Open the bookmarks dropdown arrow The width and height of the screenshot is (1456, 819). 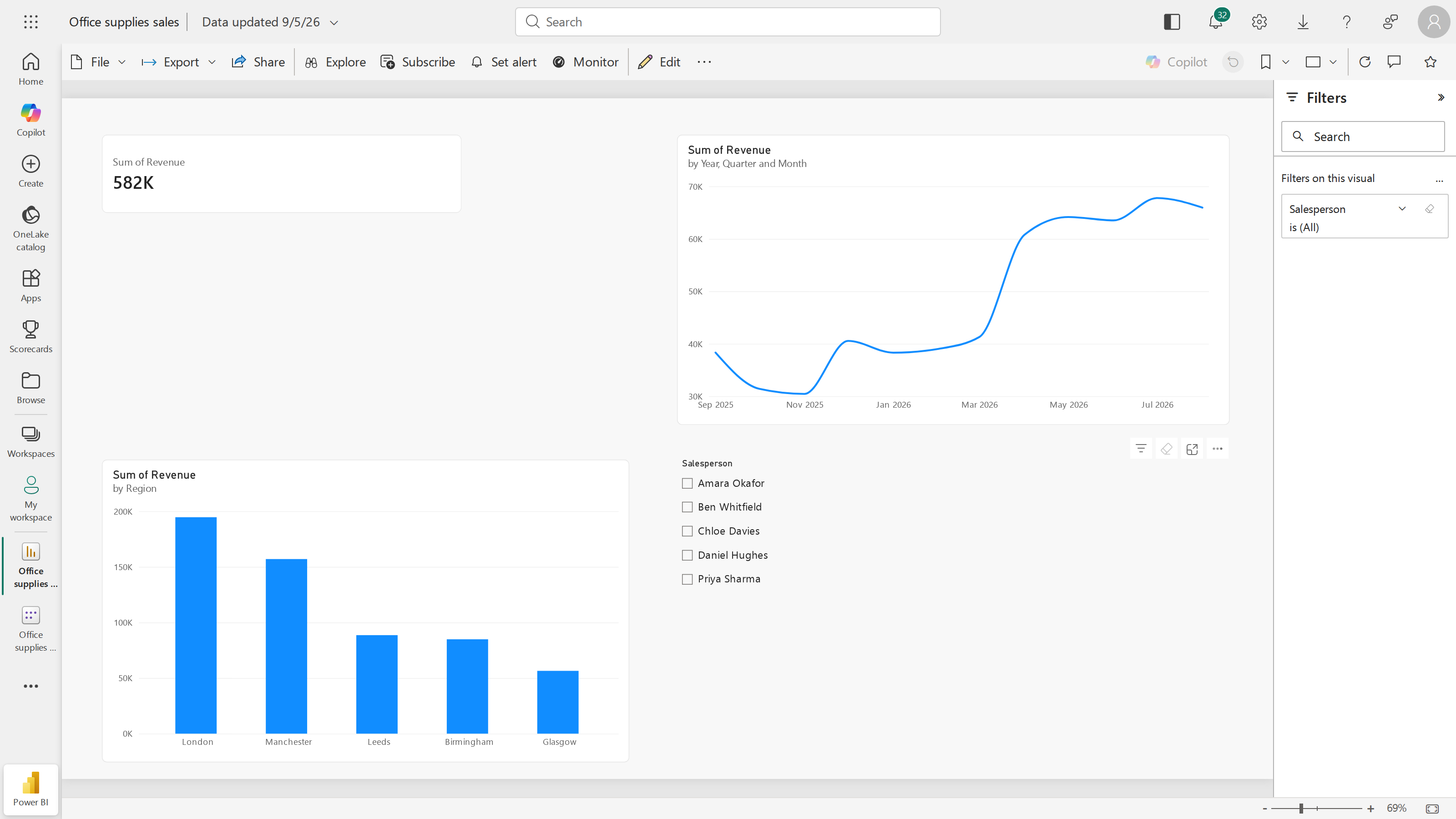pyautogui.click(x=1285, y=62)
